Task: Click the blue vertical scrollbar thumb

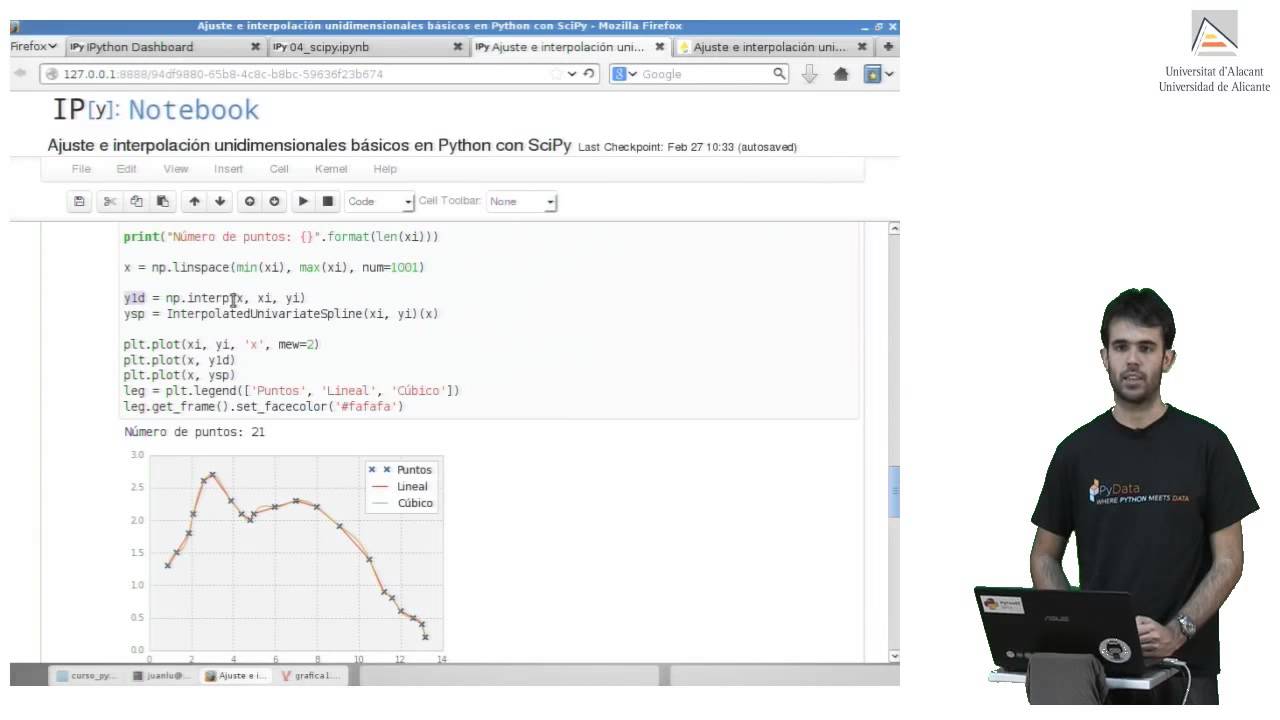Action: tap(894, 491)
